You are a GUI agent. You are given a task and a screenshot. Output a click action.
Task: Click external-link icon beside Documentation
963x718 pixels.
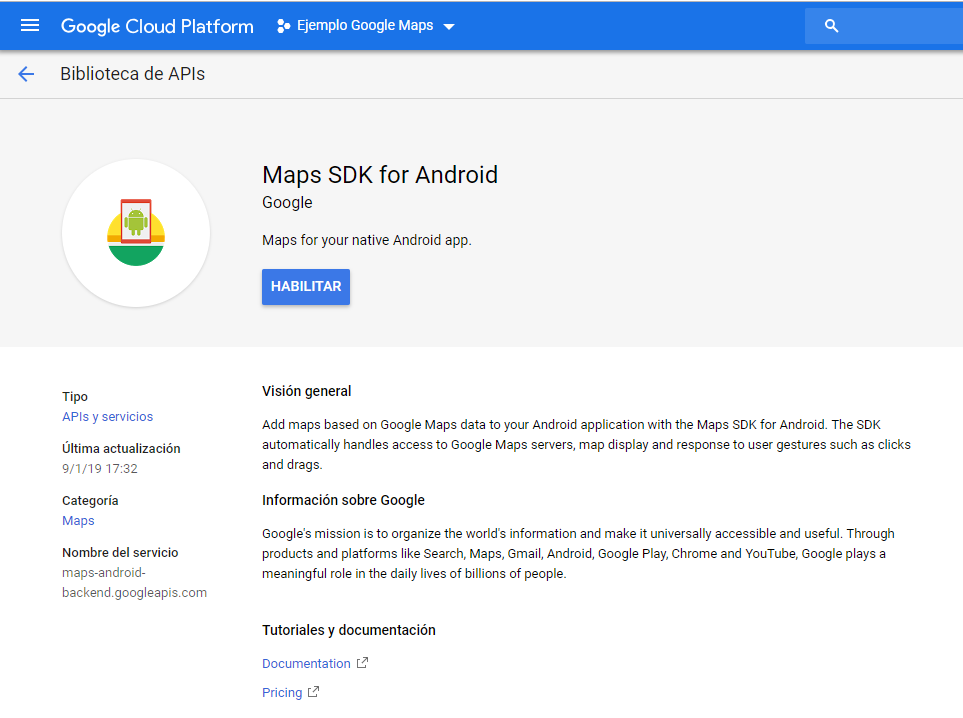[x=363, y=663]
